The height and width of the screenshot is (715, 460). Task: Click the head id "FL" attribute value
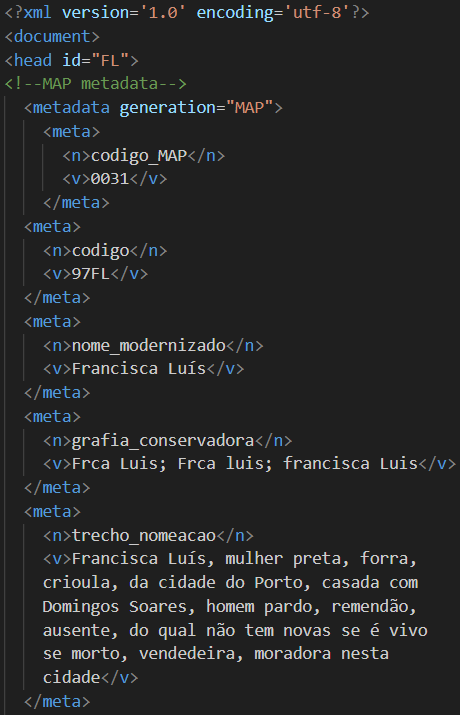(110, 60)
